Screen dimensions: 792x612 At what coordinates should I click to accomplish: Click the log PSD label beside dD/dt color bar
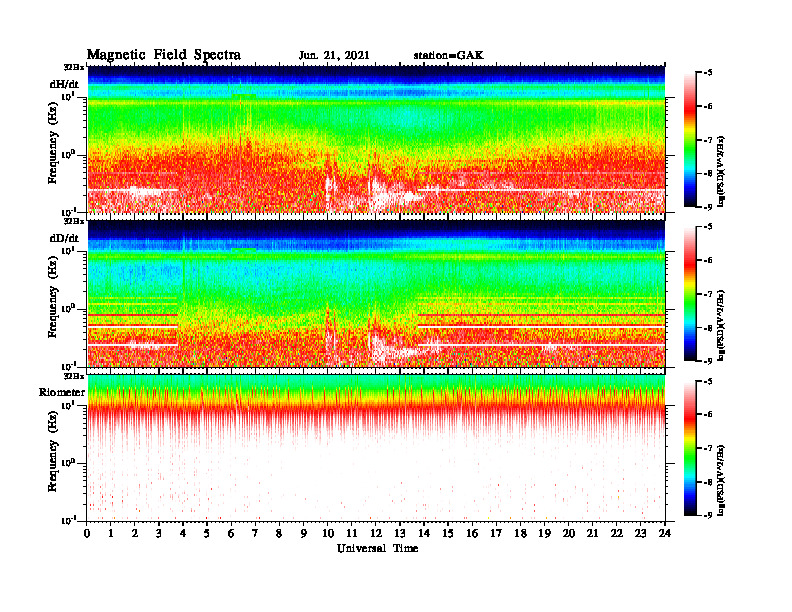[x=721, y=325]
